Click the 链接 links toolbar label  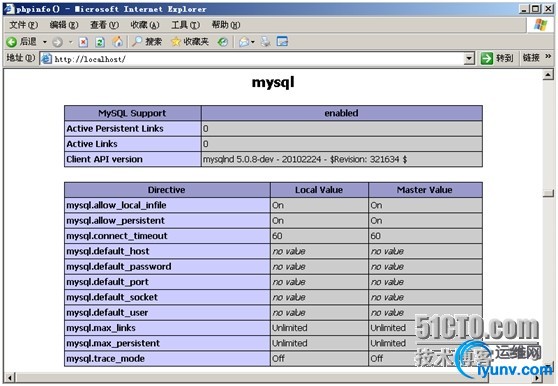(x=531, y=58)
